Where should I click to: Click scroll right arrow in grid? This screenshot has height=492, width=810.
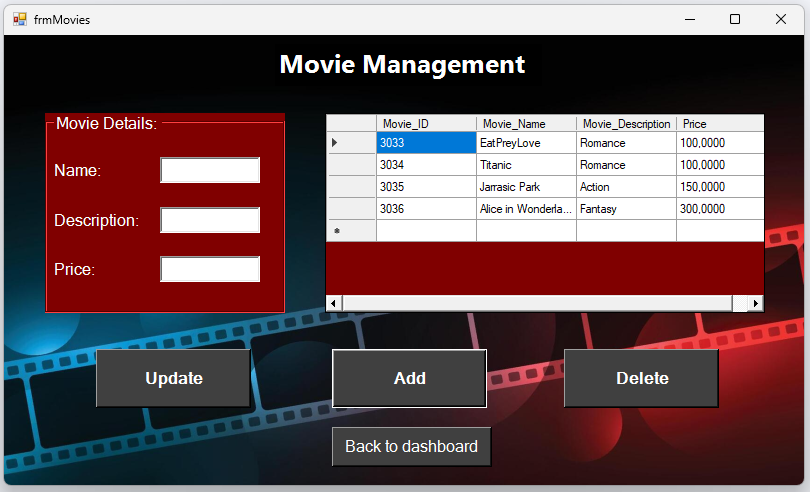[x=755, y=303]
